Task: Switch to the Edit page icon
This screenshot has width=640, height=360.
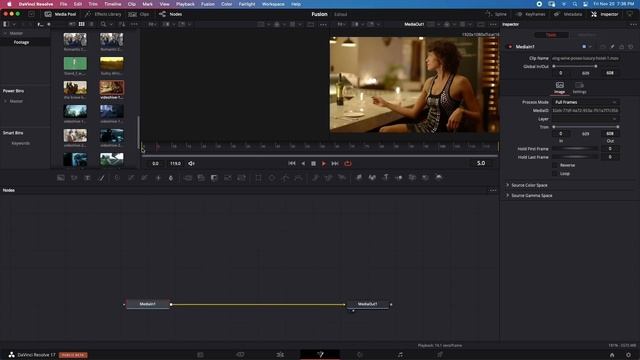Action: (280, 355)
